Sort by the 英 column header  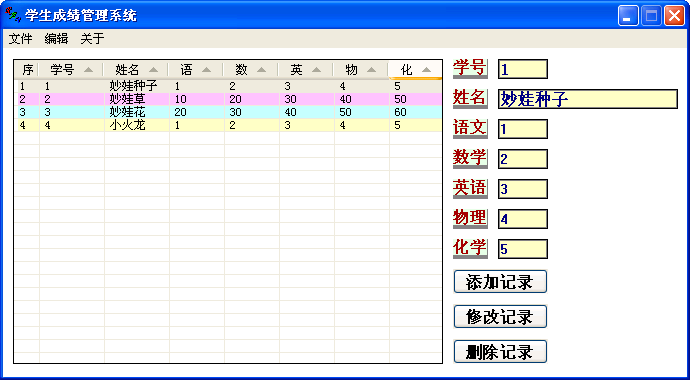[306, 70]
